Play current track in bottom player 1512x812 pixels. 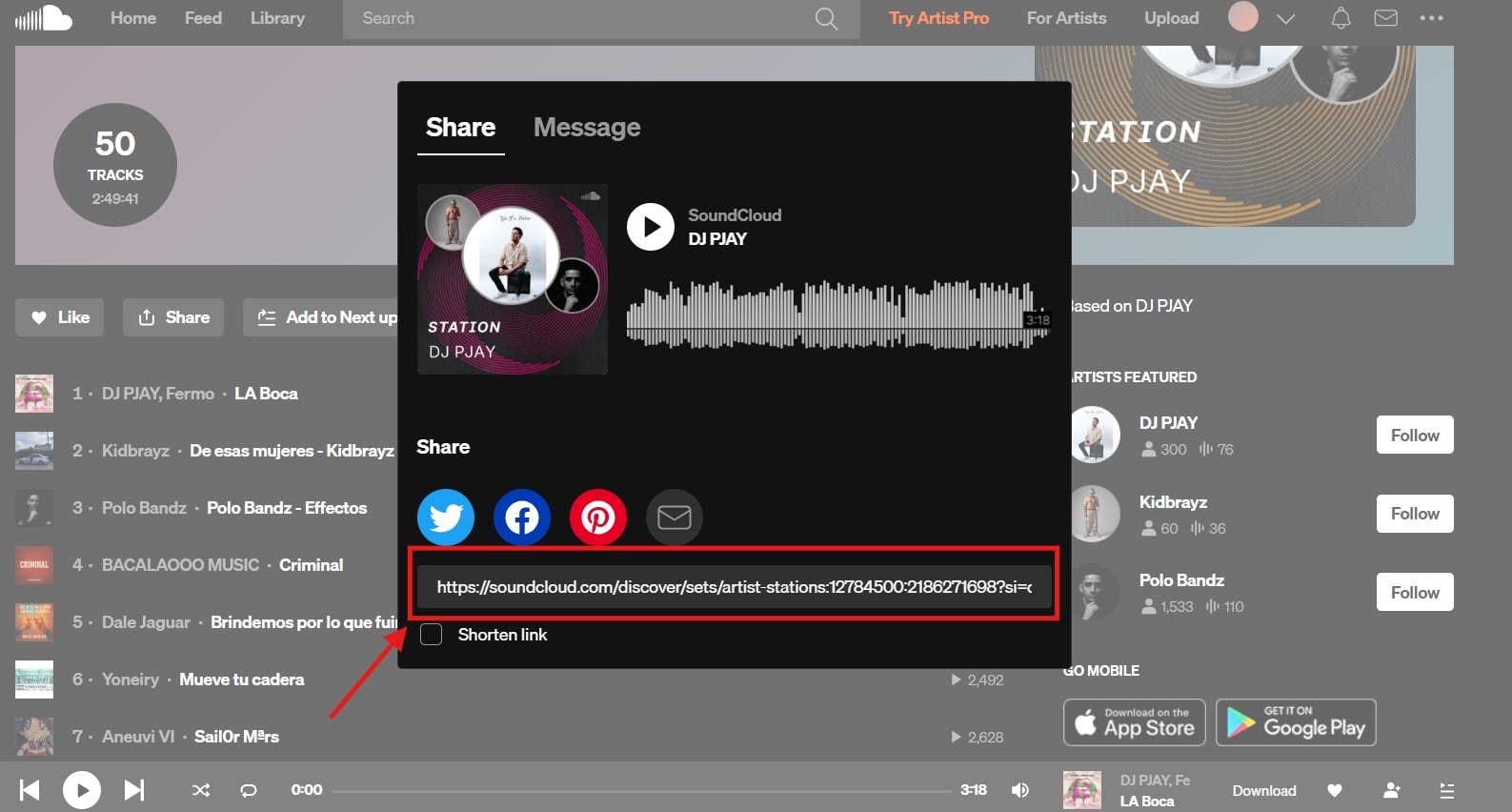82,790
